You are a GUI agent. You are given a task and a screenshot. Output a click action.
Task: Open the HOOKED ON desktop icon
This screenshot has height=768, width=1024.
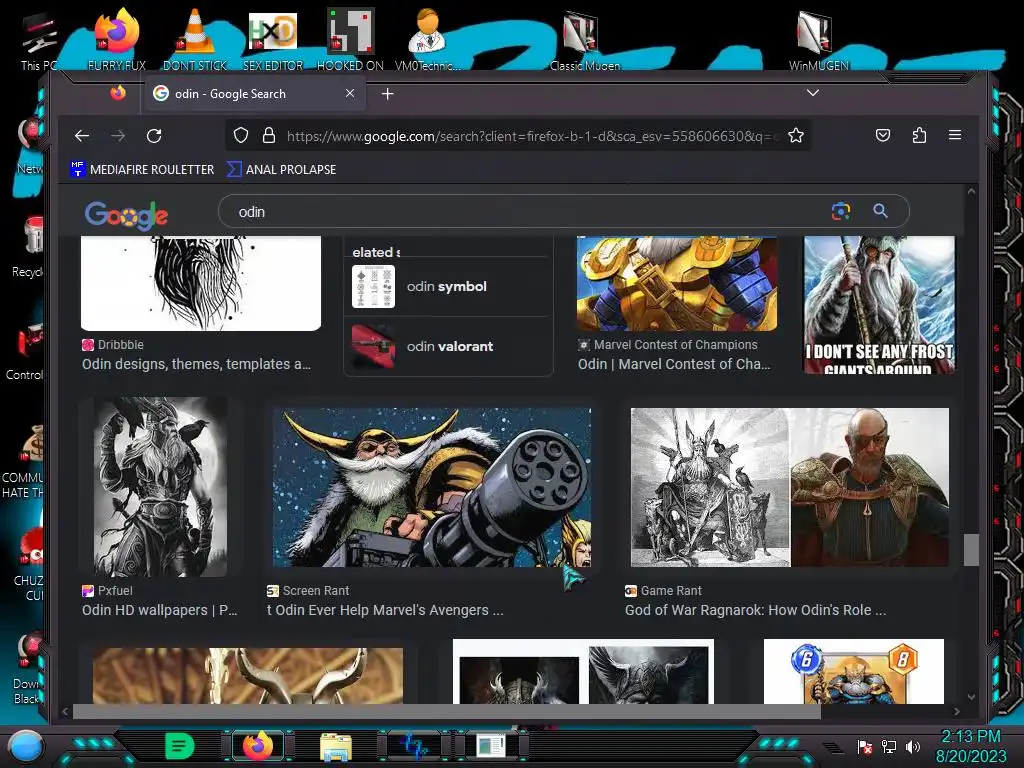(x=350, y=39)
